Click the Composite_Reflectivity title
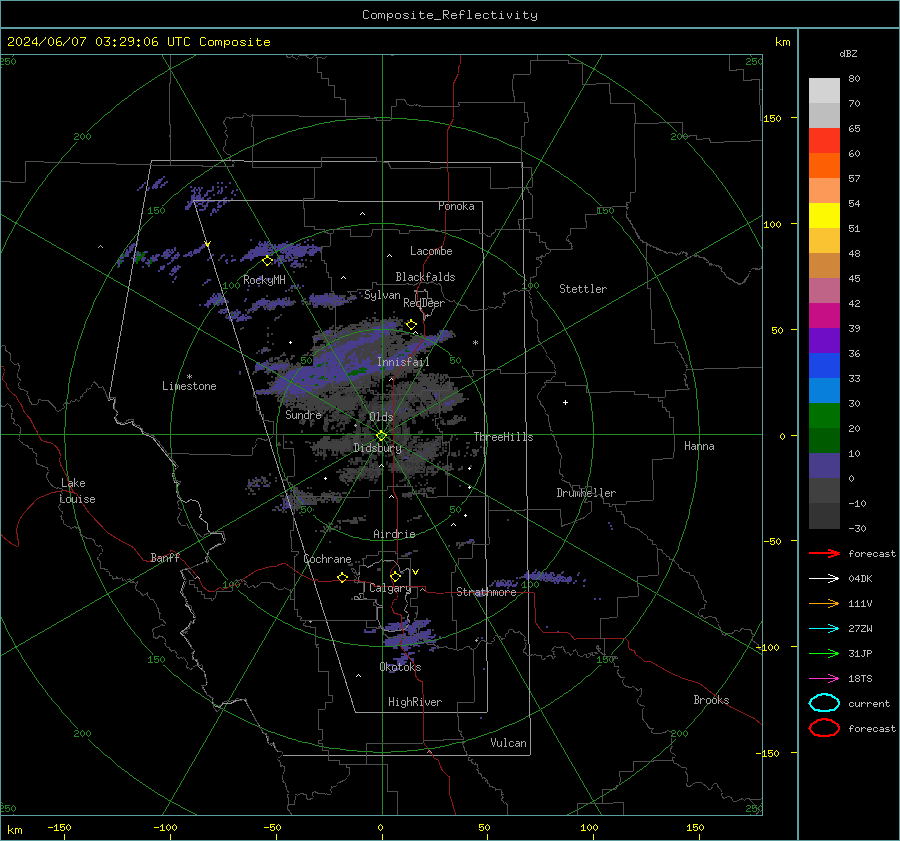The image size is (900, 841). click(450, 15)
